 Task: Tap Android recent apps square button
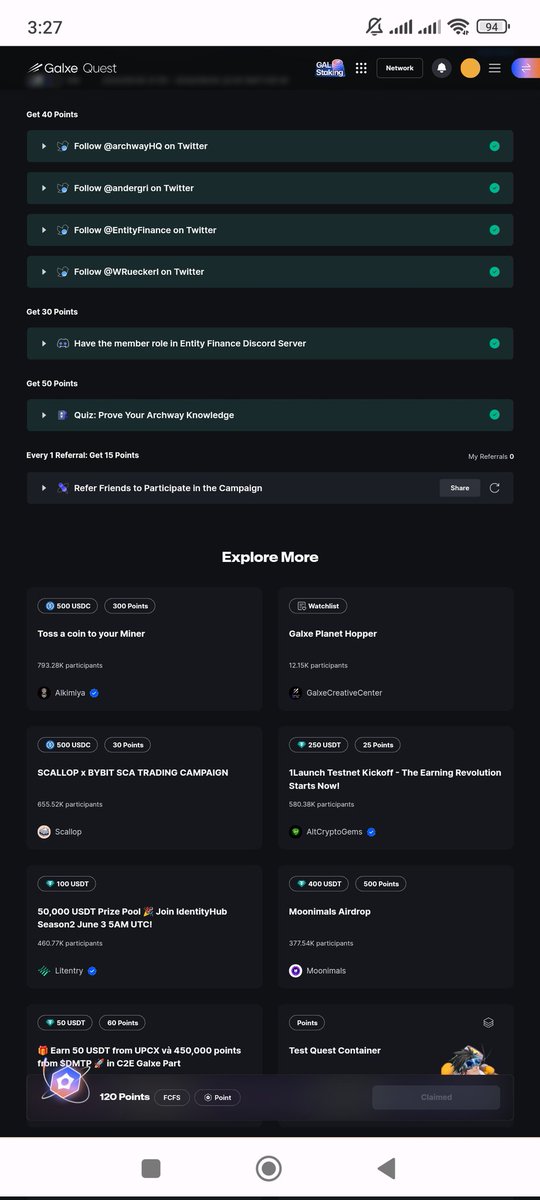[x=151, y=1168]
